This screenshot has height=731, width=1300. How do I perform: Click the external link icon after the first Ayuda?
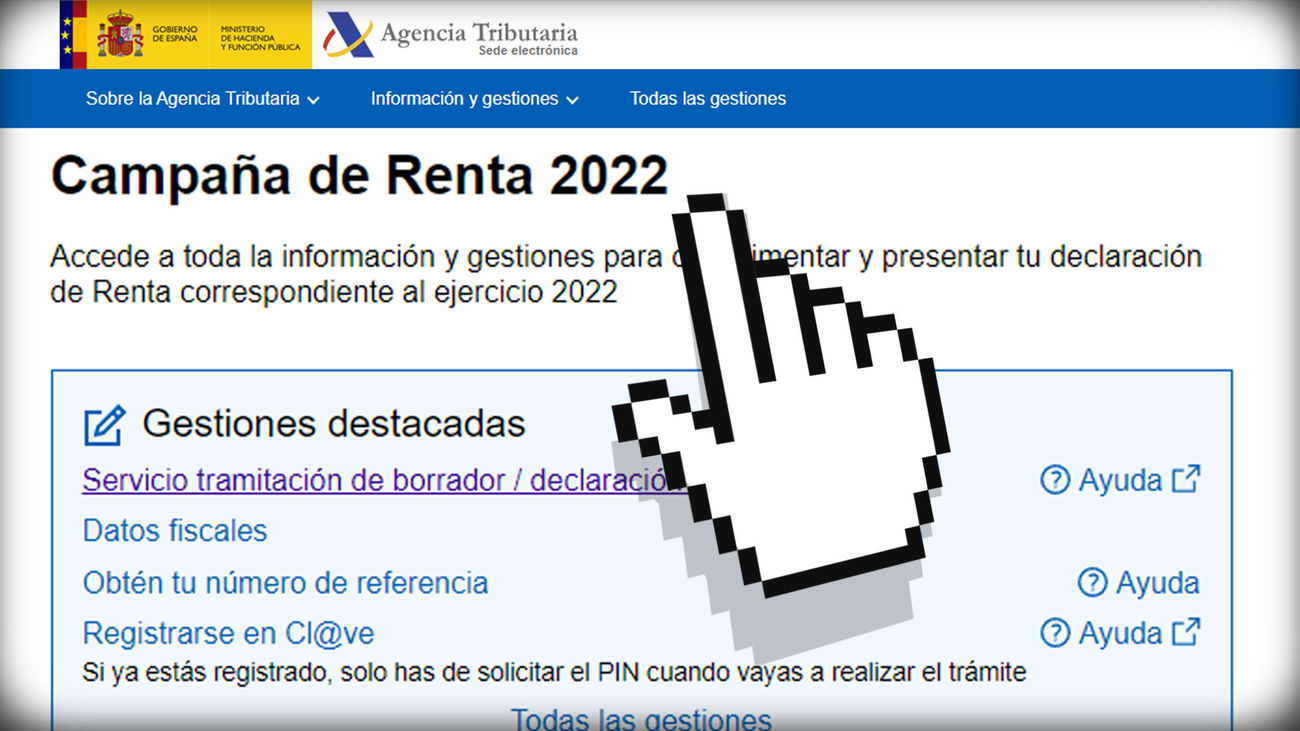[1186, 478]
